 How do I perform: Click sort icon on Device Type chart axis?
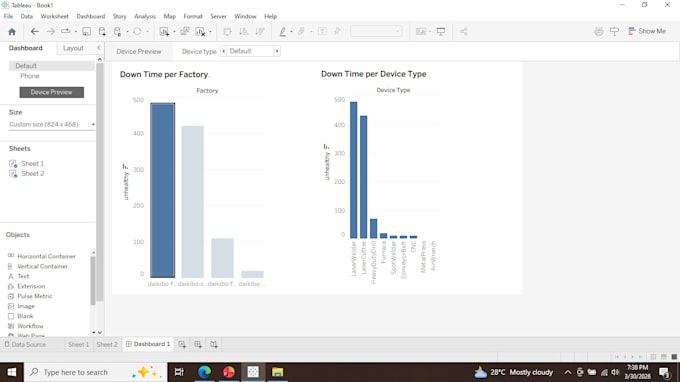point(326,147)
